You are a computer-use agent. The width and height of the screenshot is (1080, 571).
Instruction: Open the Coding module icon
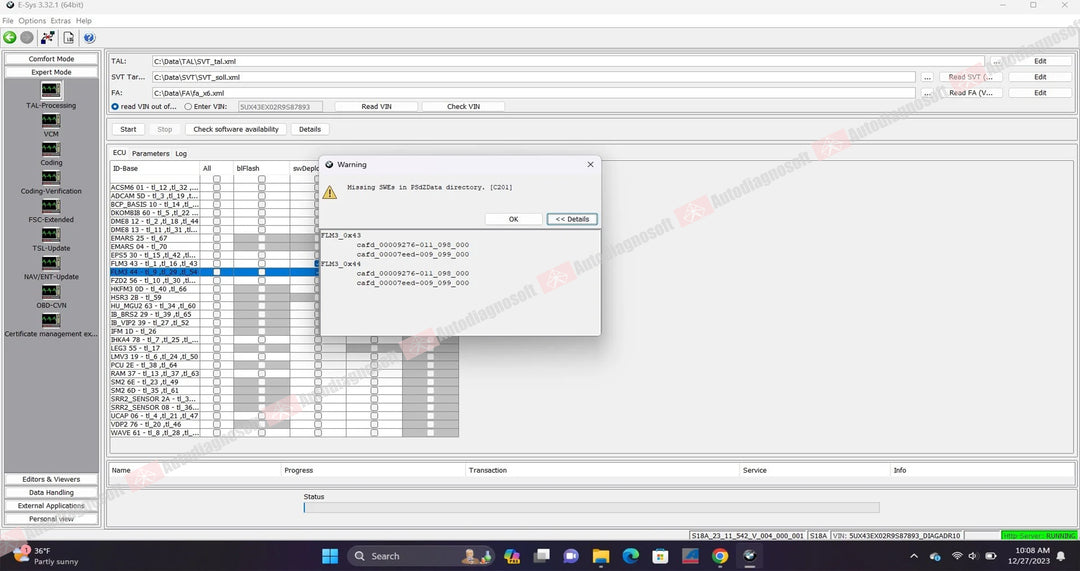pyautogui.click(x=51, y=149)
